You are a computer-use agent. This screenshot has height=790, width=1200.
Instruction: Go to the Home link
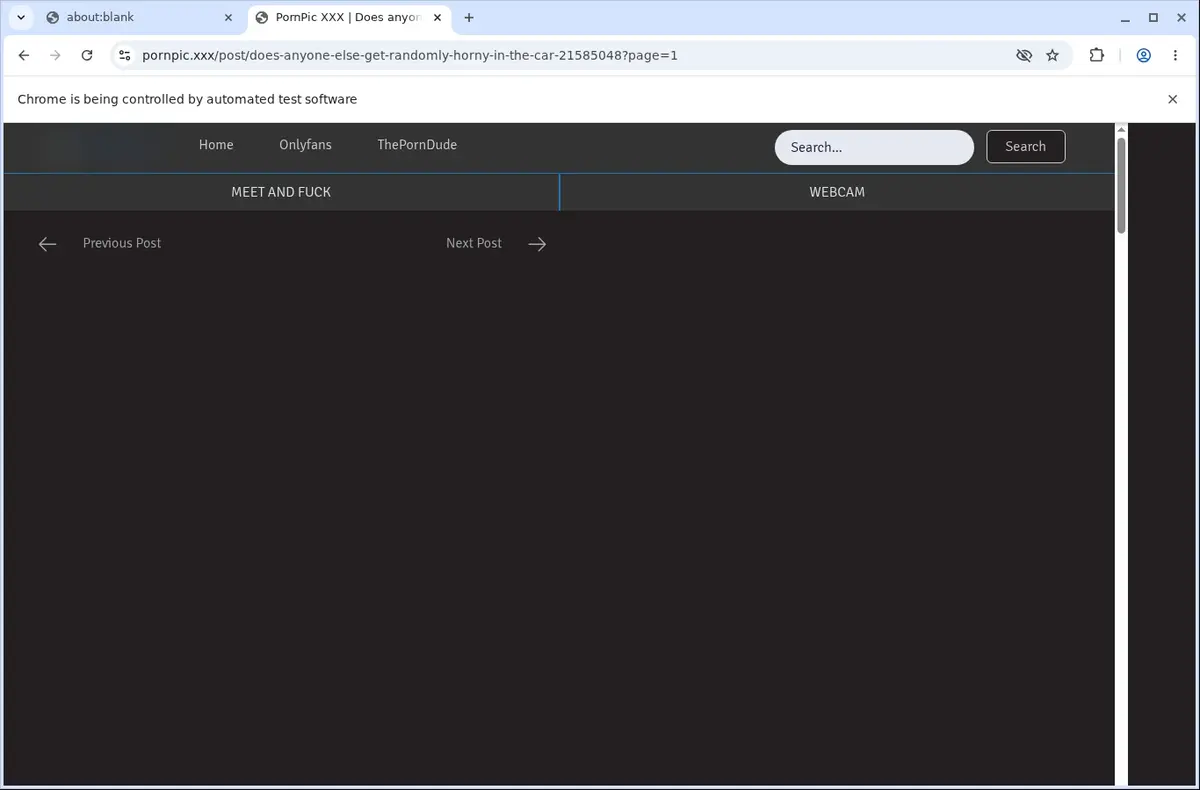216,145
